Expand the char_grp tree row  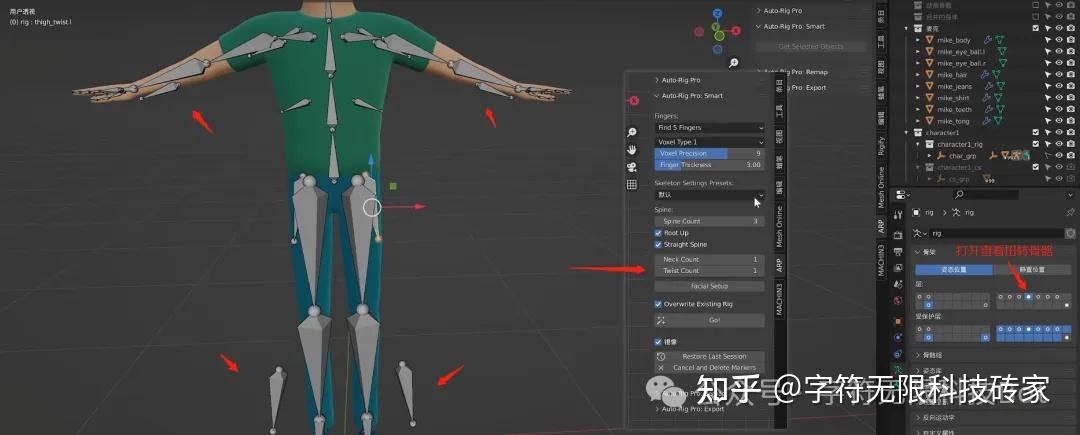pyautogui.click(x=928, y=156)
